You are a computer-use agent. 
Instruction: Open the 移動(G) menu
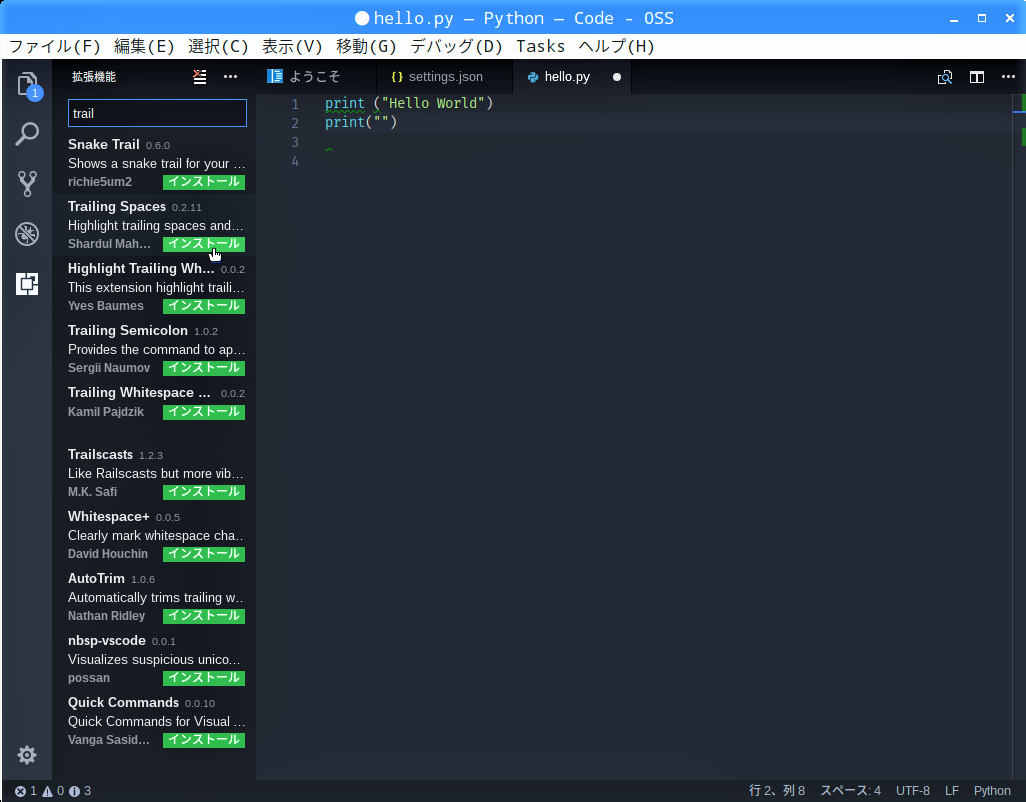pos(366,46)
